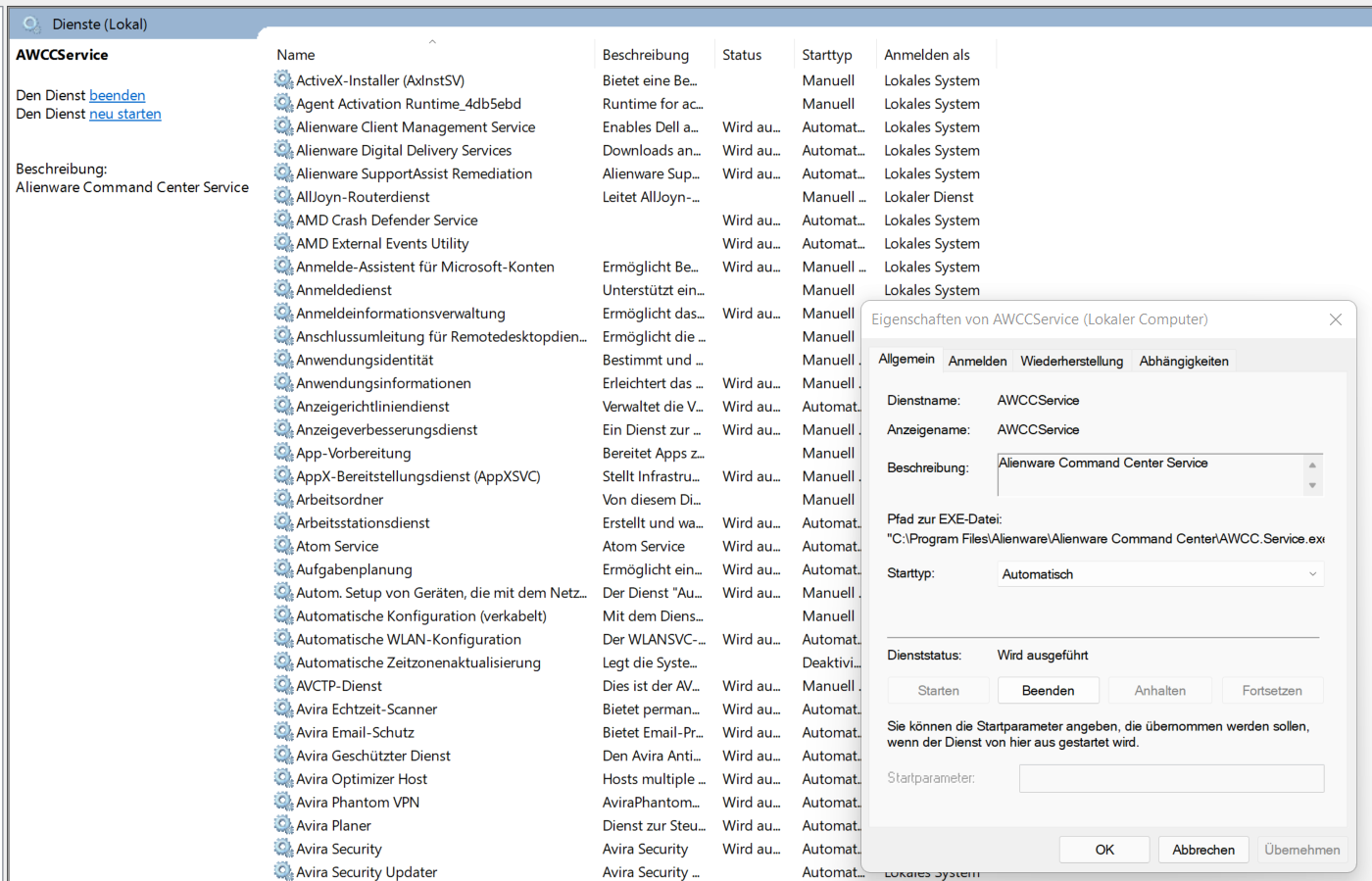
Task: Sort by the Status column header
Action: point(755,55)
